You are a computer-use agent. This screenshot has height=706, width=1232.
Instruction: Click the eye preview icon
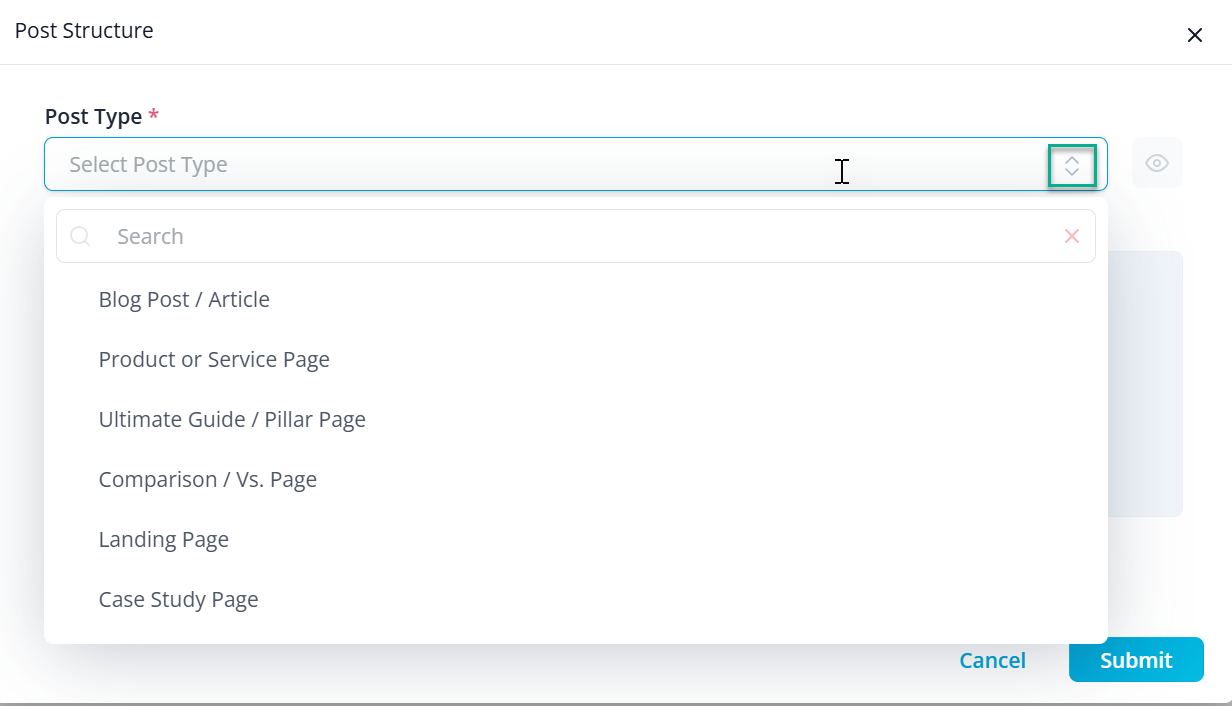(x=1157, y=163)
